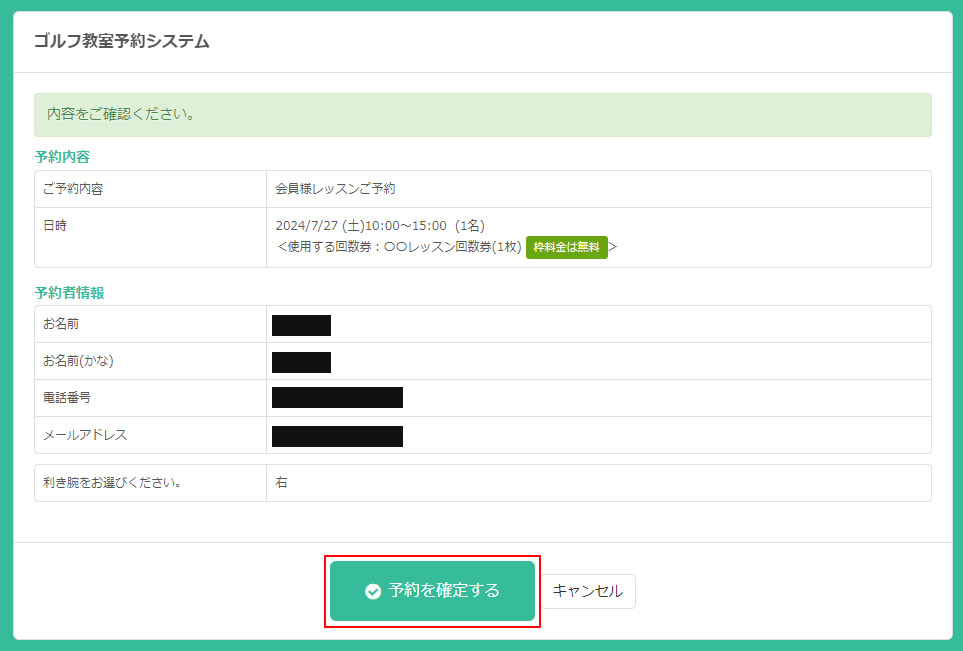Click the 内容をご確認ください notice banner

pos(482,114)
